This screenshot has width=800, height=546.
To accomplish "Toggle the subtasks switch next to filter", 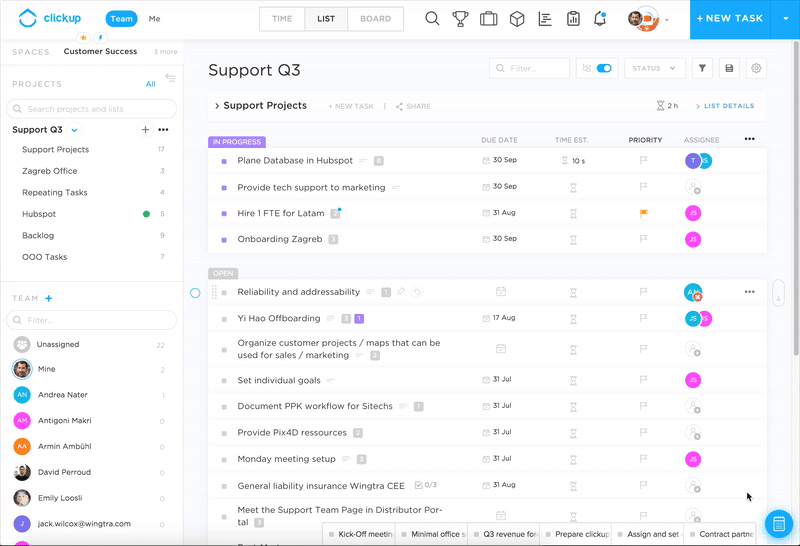I will 603,68.
